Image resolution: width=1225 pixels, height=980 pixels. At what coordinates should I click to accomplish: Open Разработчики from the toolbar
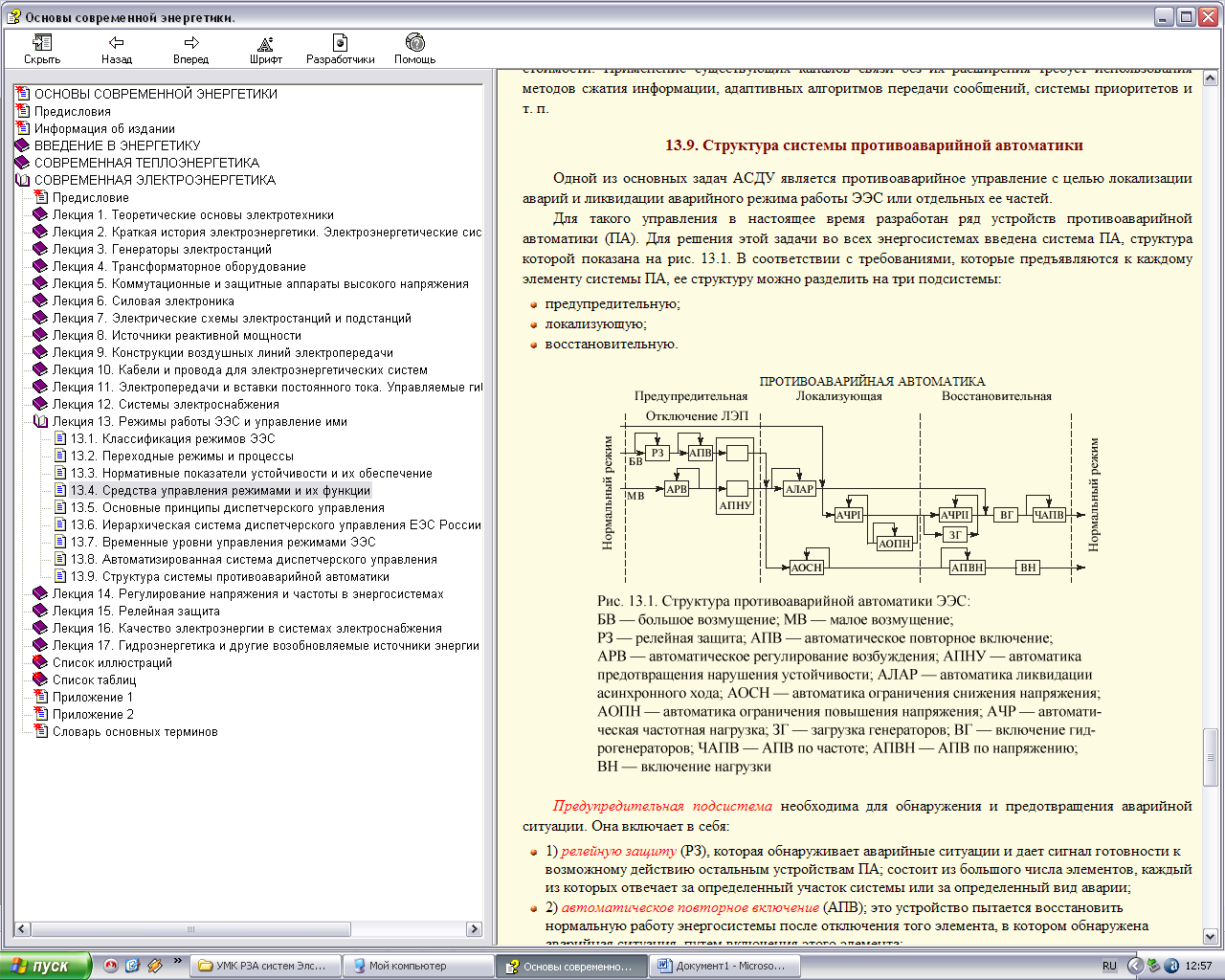click(340, 49)
